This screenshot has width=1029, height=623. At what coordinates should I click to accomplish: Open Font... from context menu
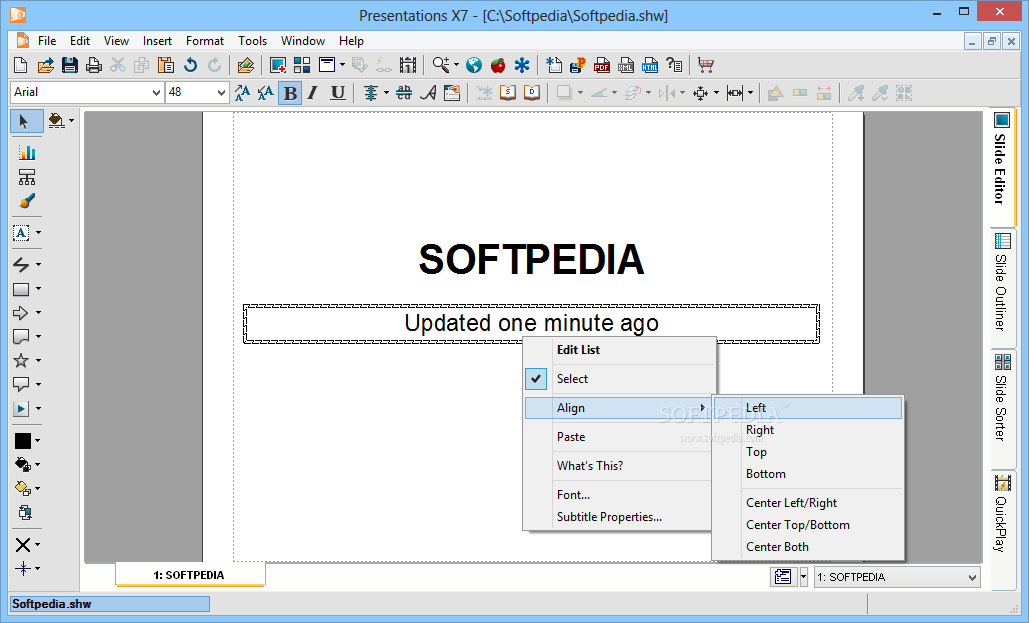pos(574,495)
